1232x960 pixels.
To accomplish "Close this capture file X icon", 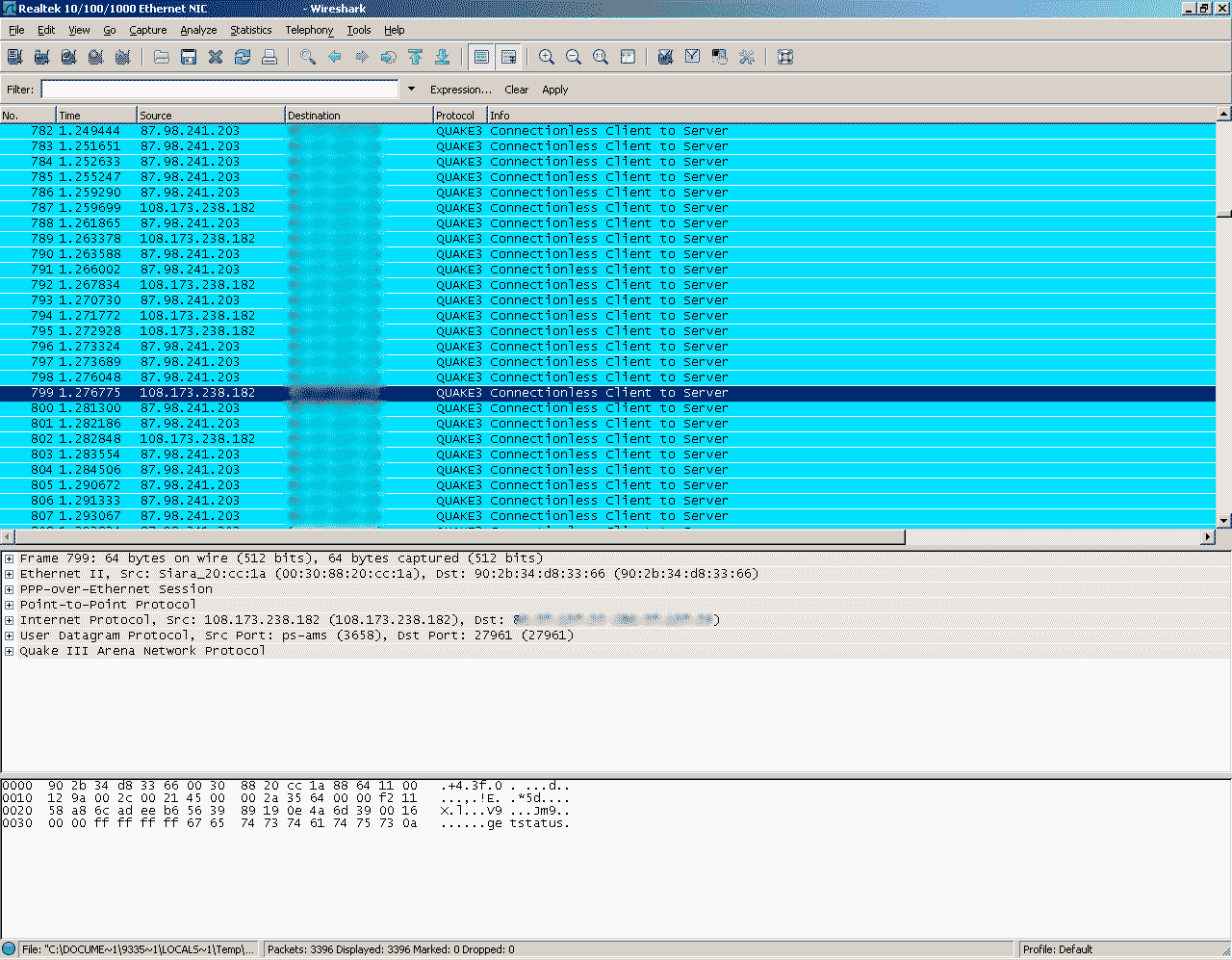I will (216, 58).
